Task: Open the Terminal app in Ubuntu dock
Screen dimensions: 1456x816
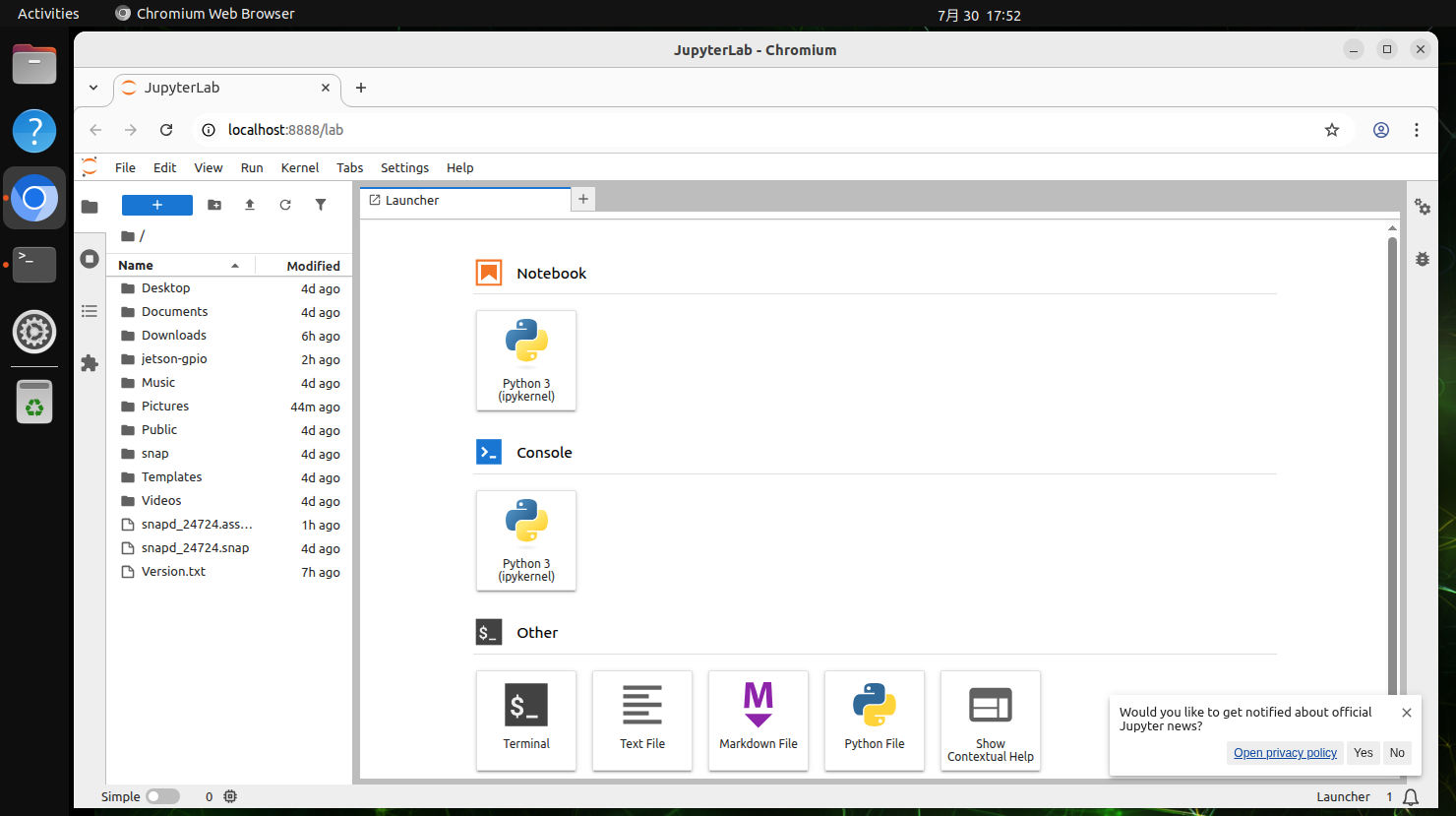Action: (x=34, y=265)
